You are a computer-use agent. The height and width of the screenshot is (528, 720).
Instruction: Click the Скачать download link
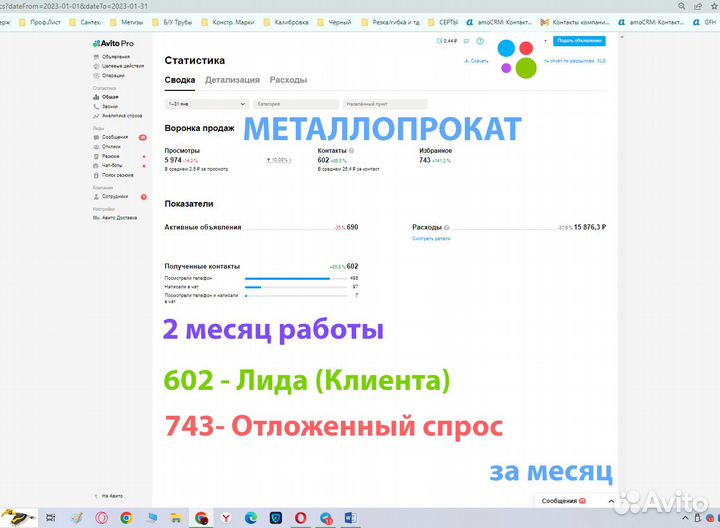pyautogui.click(x=476, y=61)
